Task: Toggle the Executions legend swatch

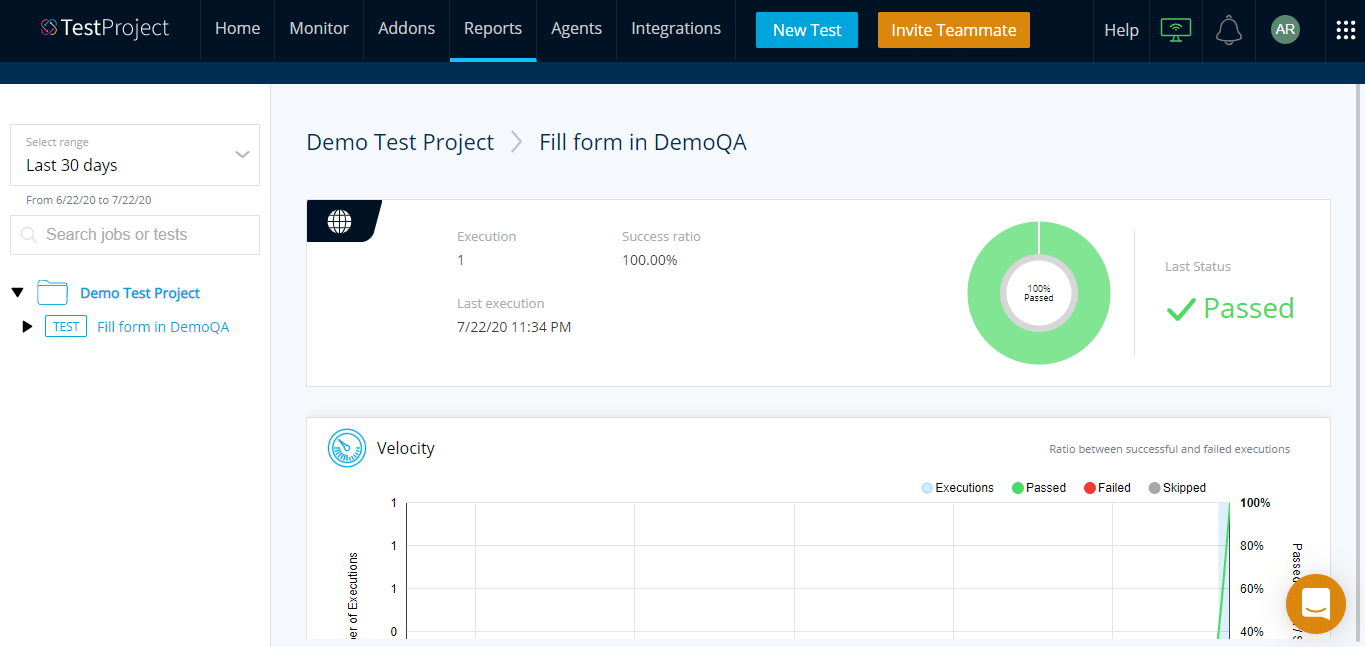Action: tap(927, 488)
